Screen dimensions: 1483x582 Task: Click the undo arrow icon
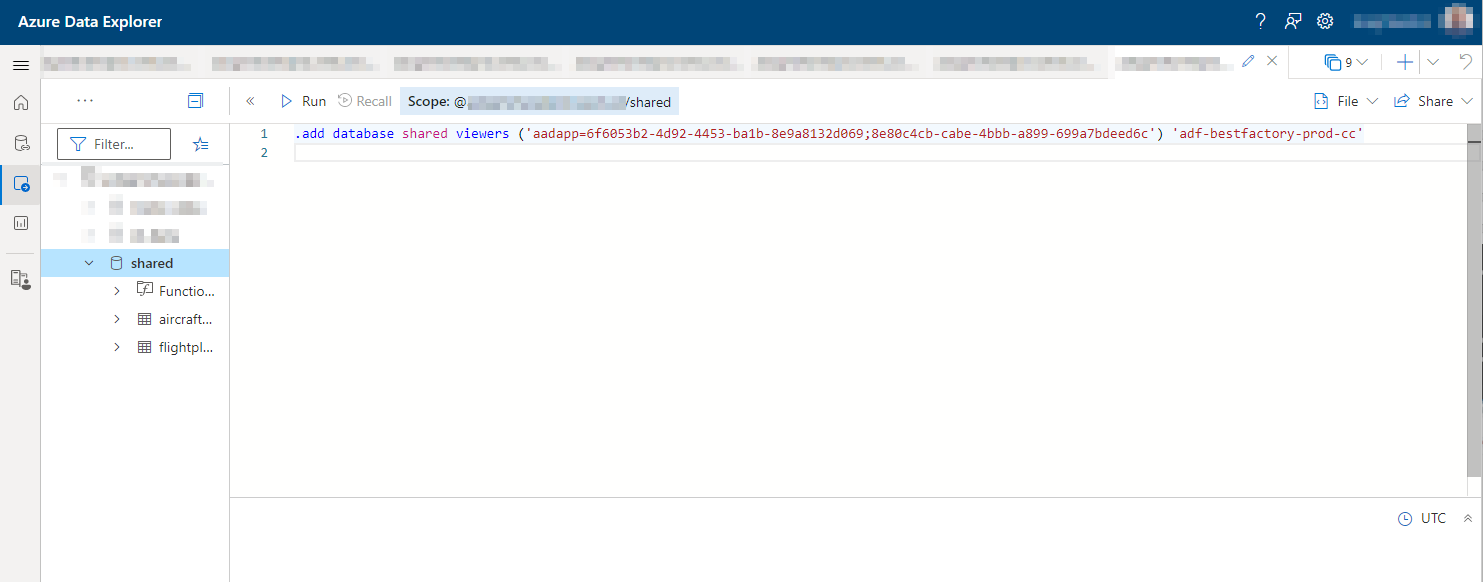[1465, 62]
